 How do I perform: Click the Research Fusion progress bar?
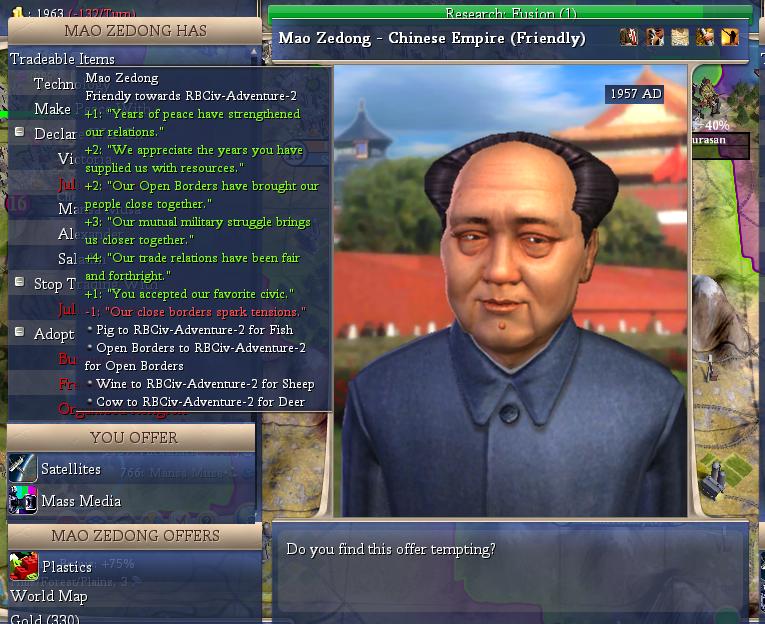(x=509, y=13)
